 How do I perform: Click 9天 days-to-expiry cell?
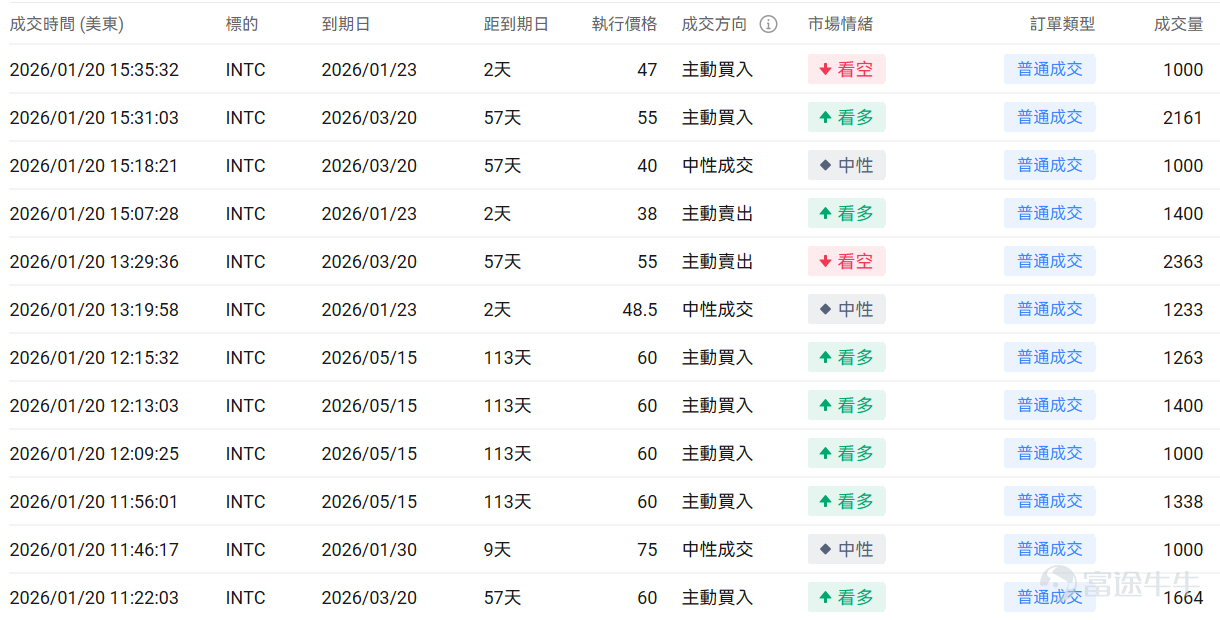[x=497, y=550]
